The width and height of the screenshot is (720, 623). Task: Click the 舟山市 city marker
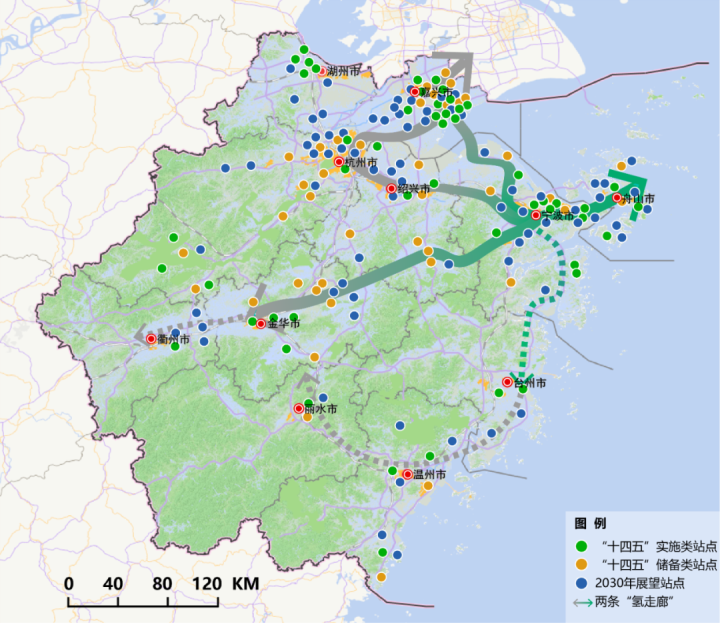(616, 197)
